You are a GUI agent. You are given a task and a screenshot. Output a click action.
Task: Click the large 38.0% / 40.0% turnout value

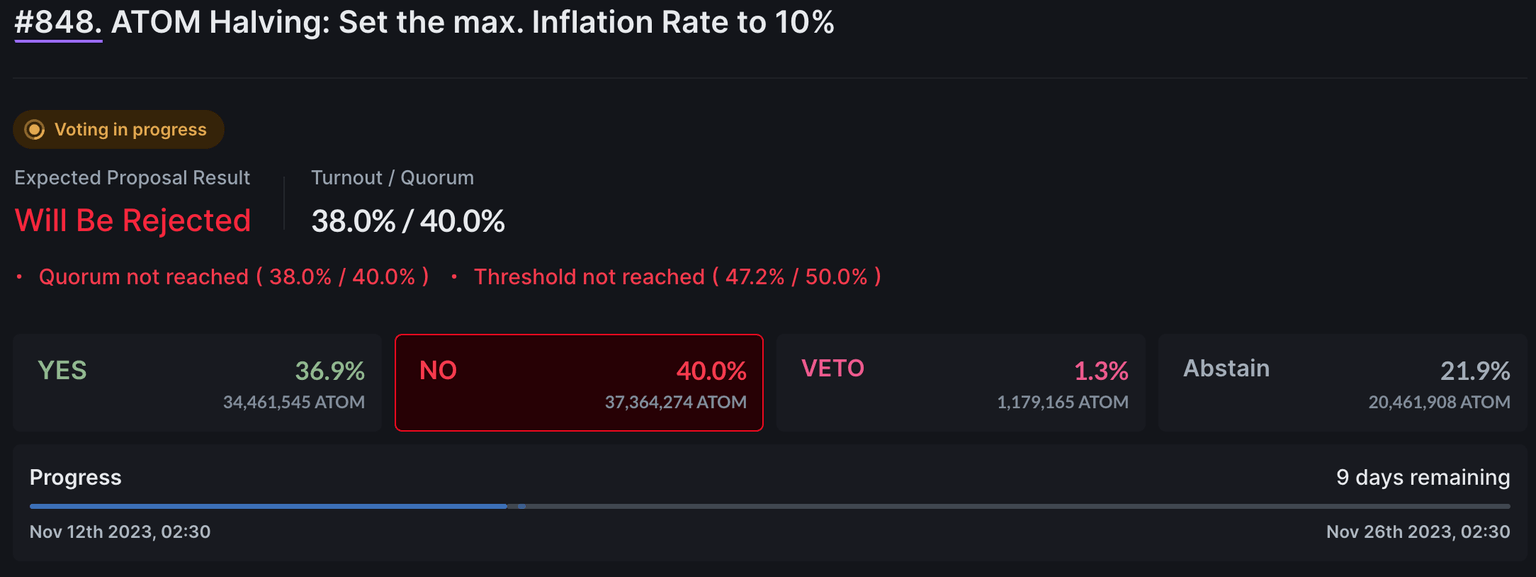408,221
